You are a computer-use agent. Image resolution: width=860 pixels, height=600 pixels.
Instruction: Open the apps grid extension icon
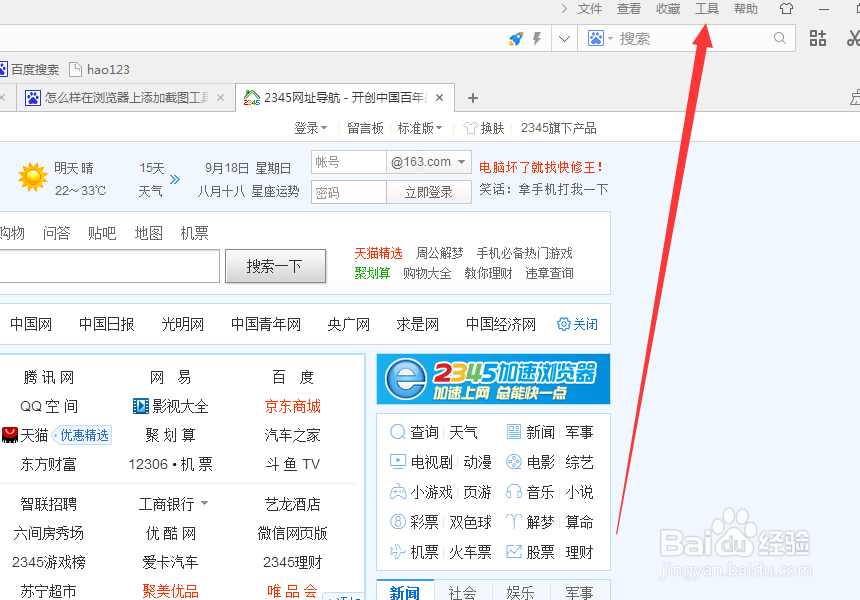pyautogui.click(x=818, y=38)
